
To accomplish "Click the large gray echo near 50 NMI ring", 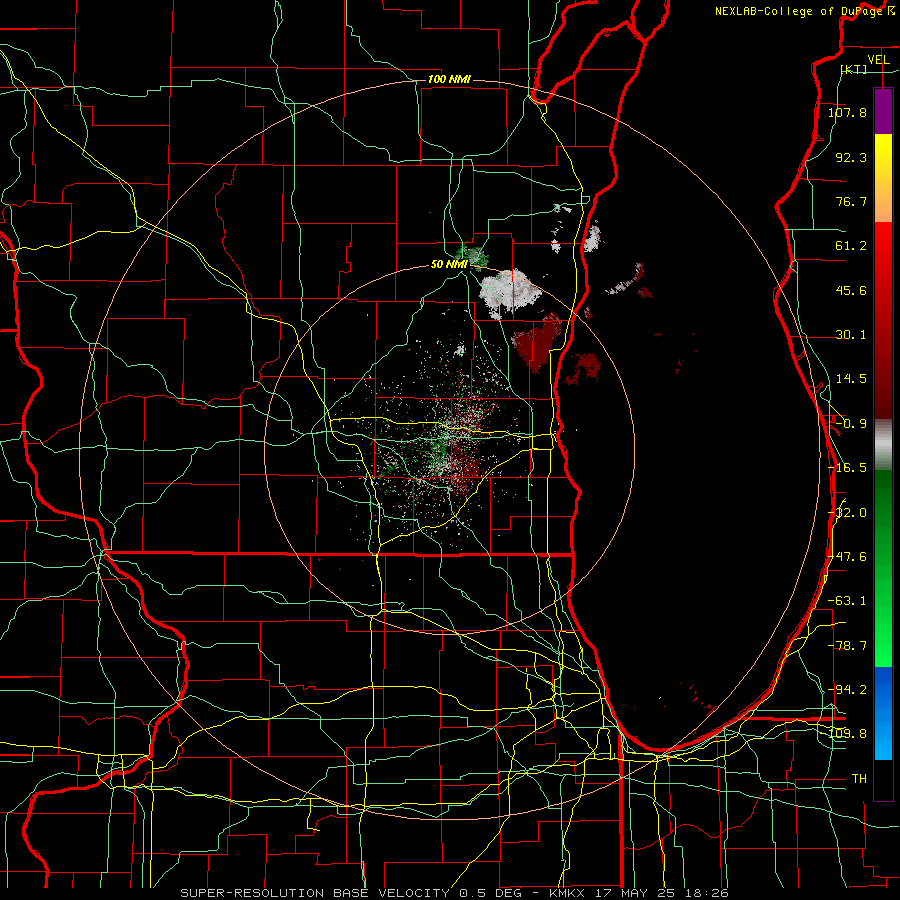I will tap(509, 293).
